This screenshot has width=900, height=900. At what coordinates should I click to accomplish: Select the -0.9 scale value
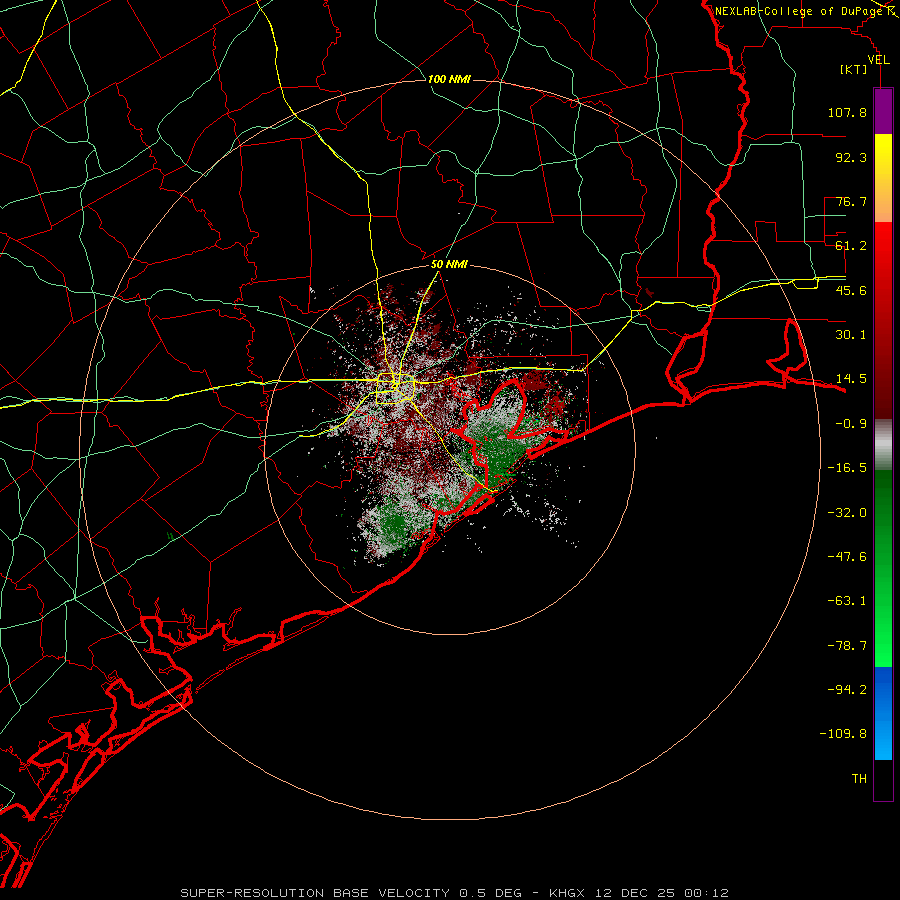(851, 424)
